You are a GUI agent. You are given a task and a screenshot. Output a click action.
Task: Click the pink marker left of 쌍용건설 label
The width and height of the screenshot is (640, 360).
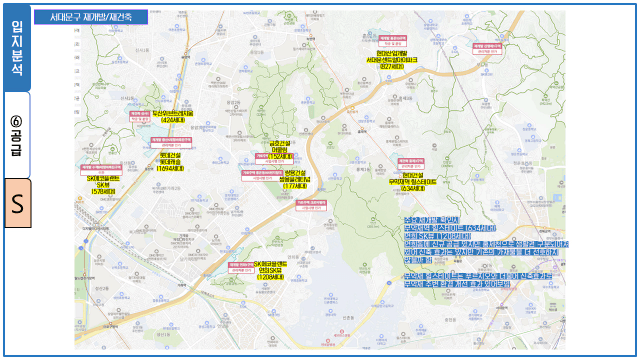(262, 176)
